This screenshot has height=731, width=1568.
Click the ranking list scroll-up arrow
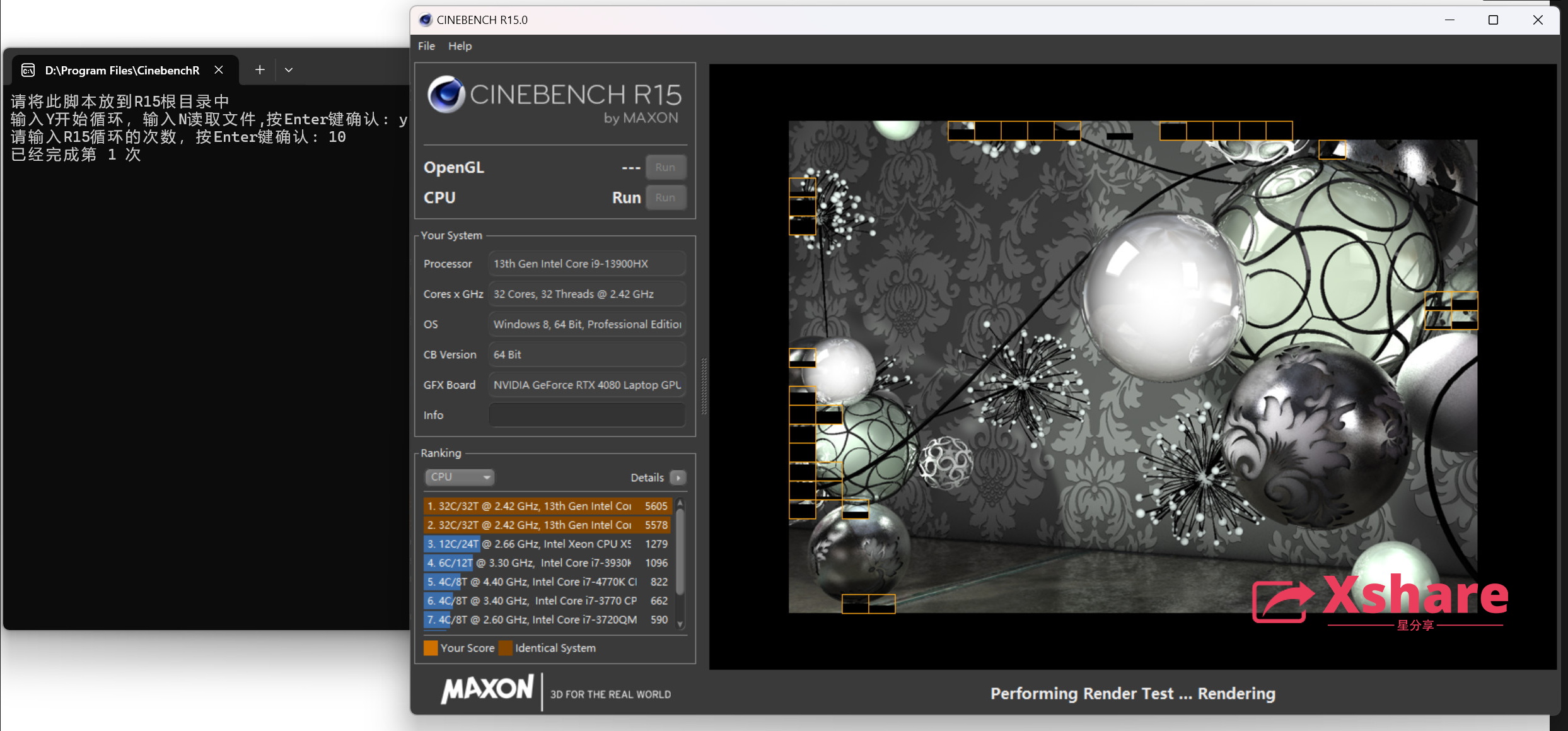click(x=680, y=502)
